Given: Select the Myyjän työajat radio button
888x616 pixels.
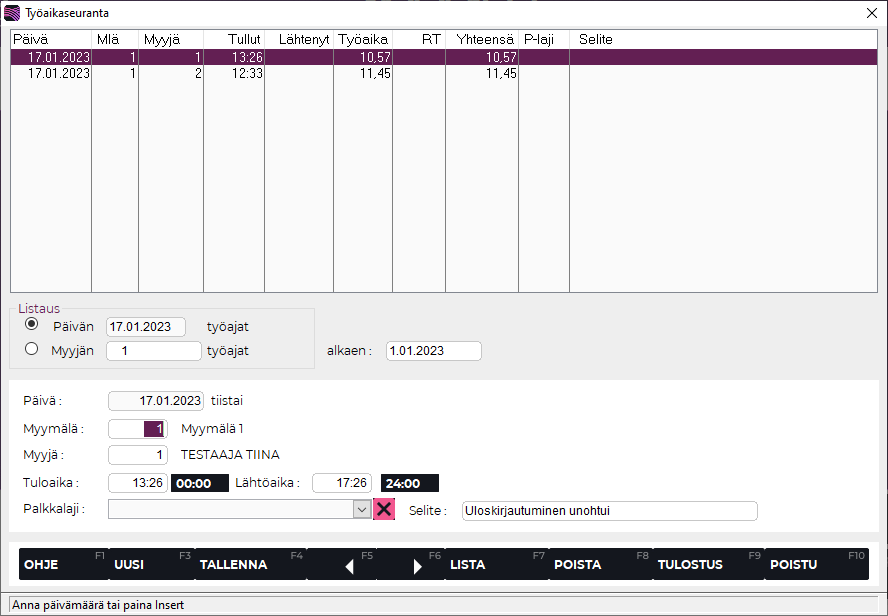Looking at the screenshot, I should (32, 350).
